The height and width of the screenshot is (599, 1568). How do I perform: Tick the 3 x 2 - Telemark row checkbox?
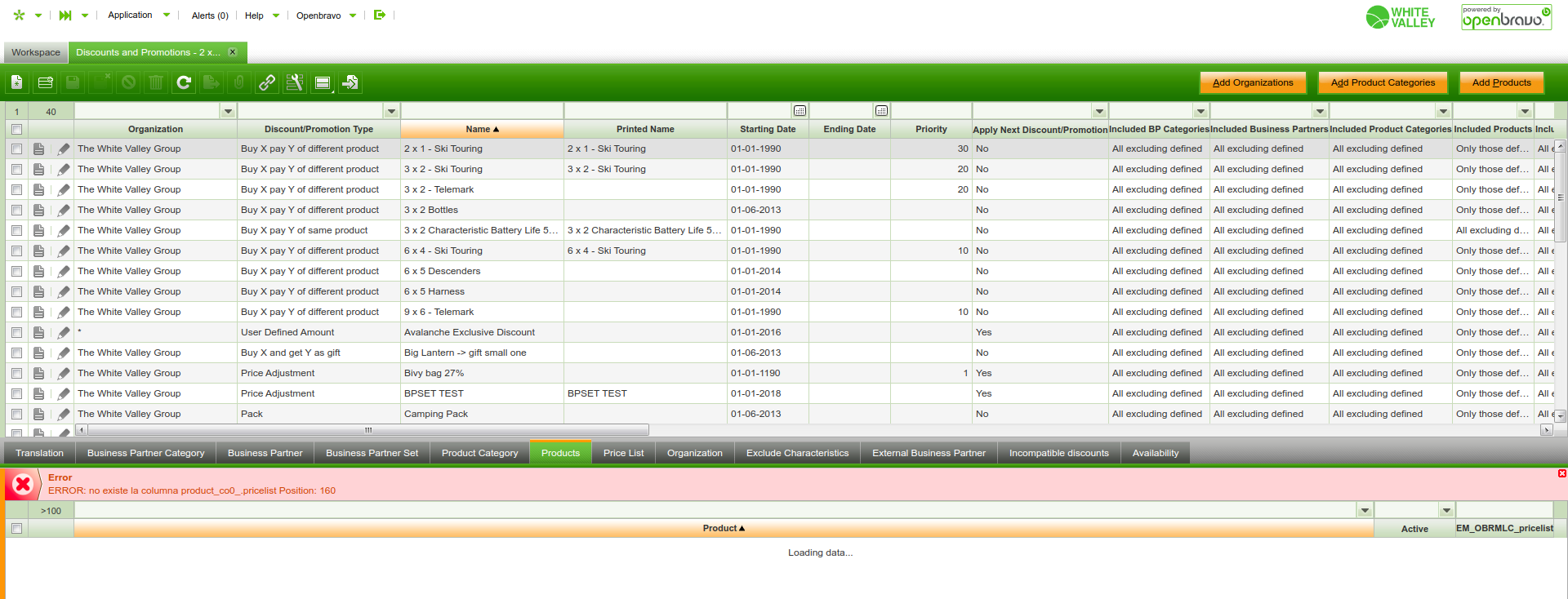tap(16, 189)
